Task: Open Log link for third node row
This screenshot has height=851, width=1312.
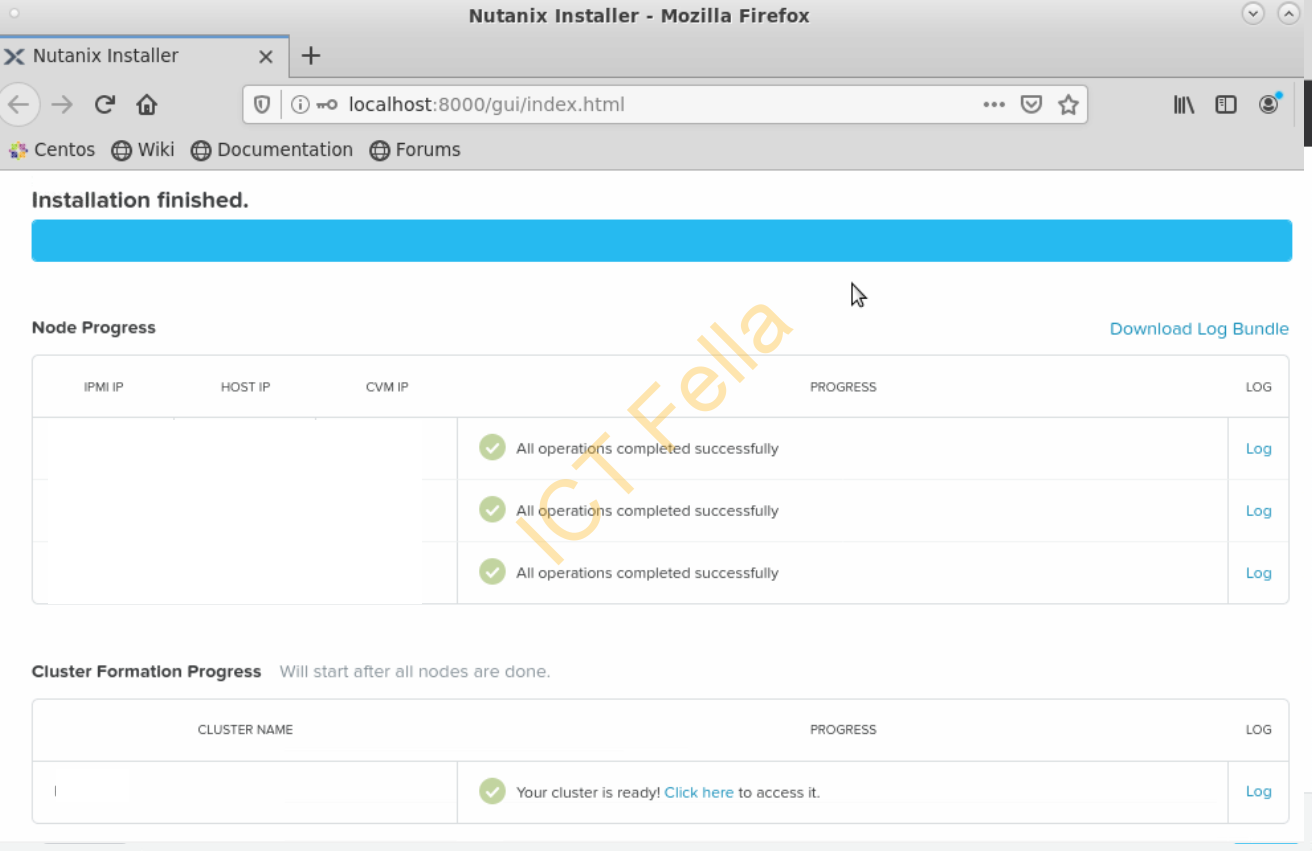Action: pos(1258,573)
